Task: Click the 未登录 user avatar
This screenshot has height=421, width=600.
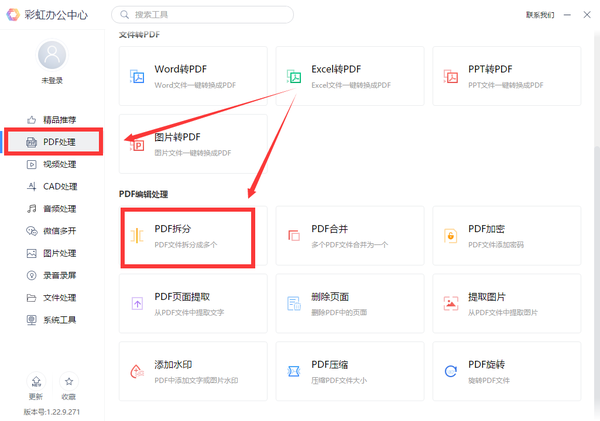Action: pos(51,56)
